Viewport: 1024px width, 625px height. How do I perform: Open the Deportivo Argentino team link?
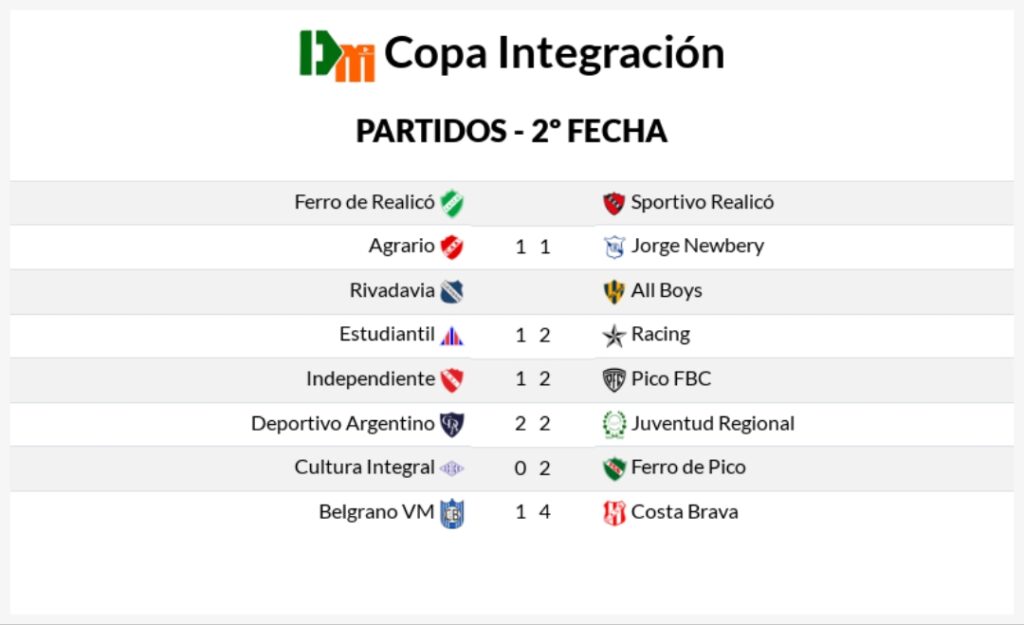click(x=342, y=423)
